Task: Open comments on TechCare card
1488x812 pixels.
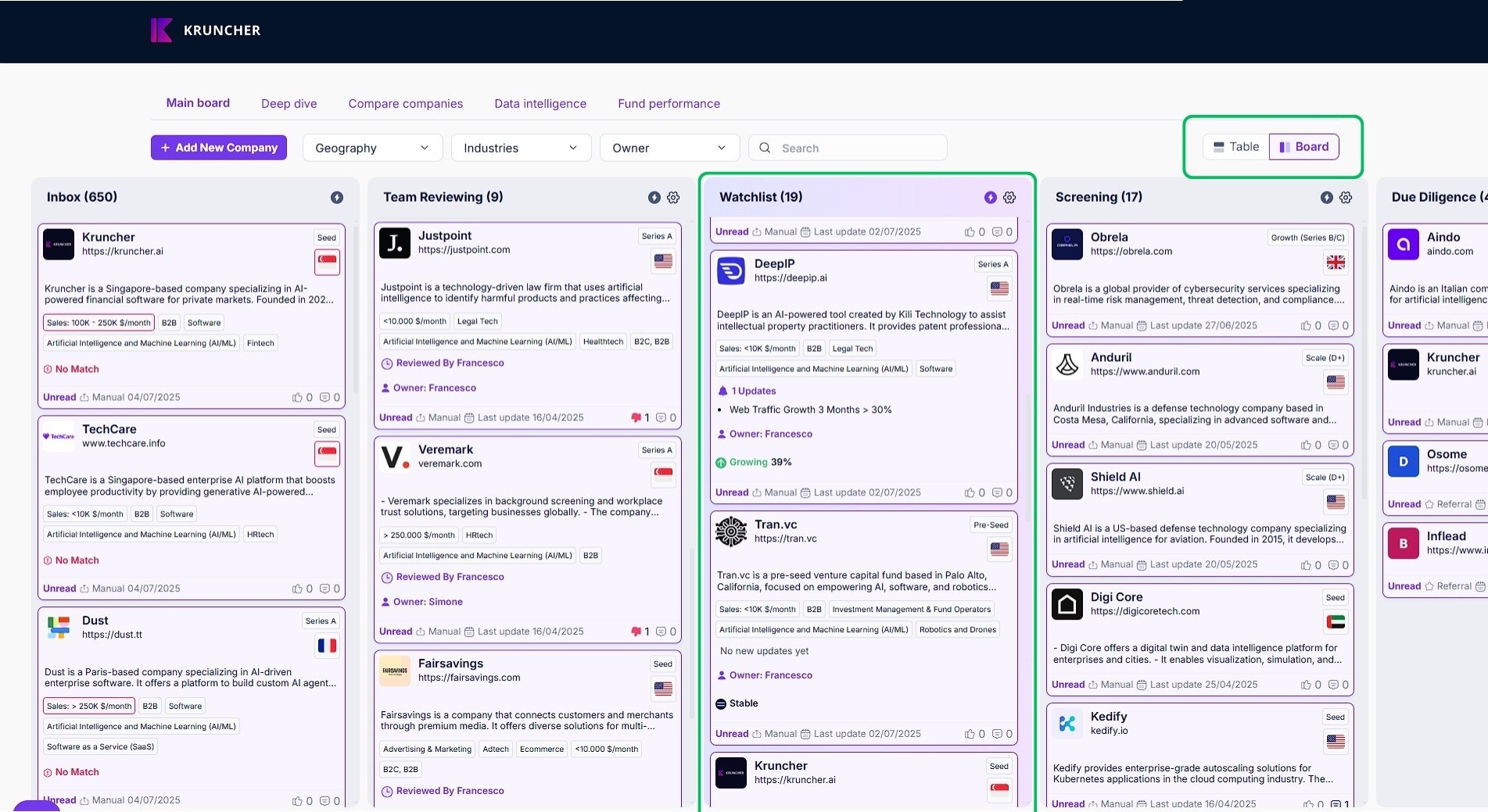Action: pos(324,589)
